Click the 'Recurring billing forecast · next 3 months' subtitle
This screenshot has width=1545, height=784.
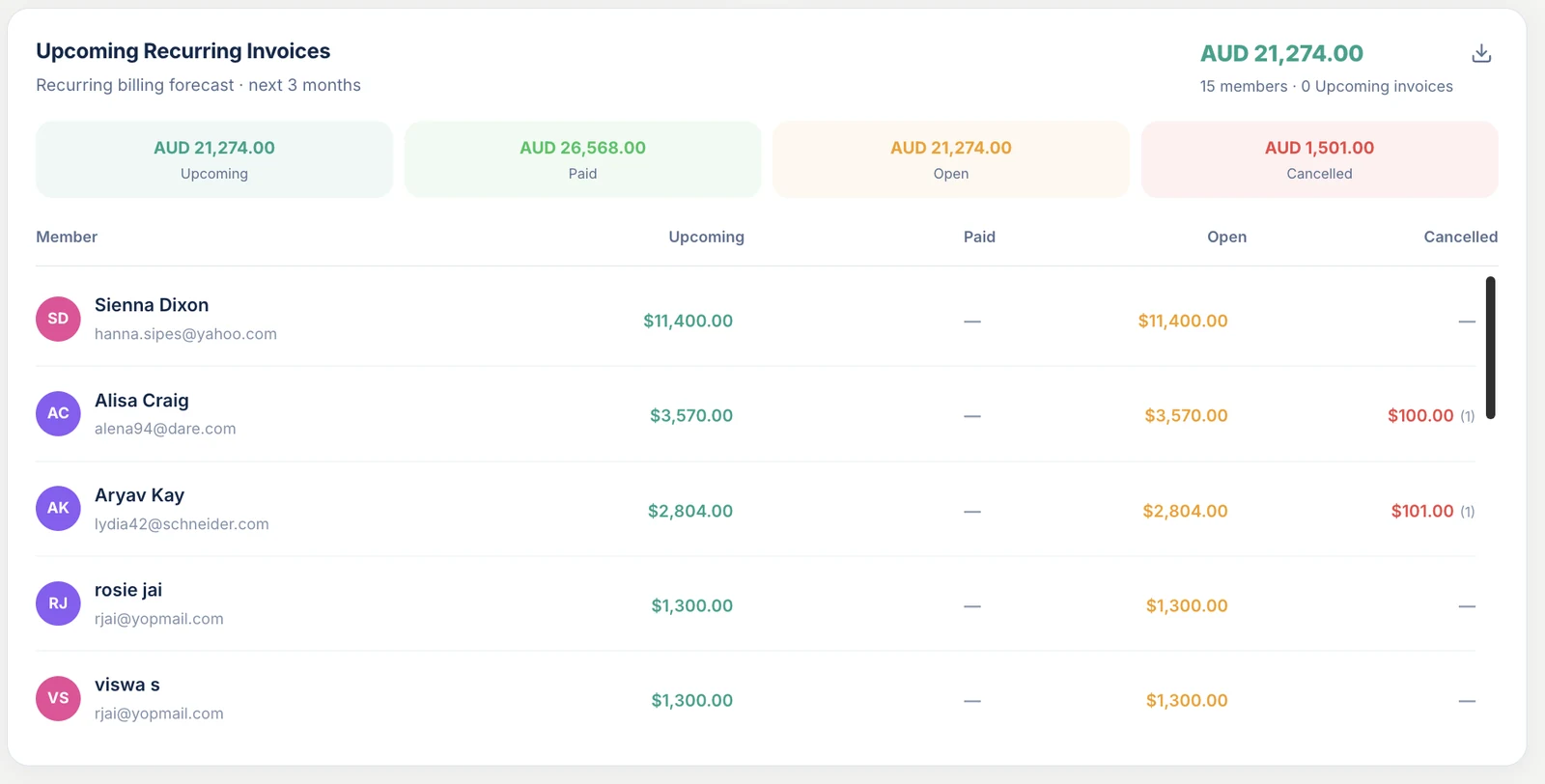pos(198,85)
